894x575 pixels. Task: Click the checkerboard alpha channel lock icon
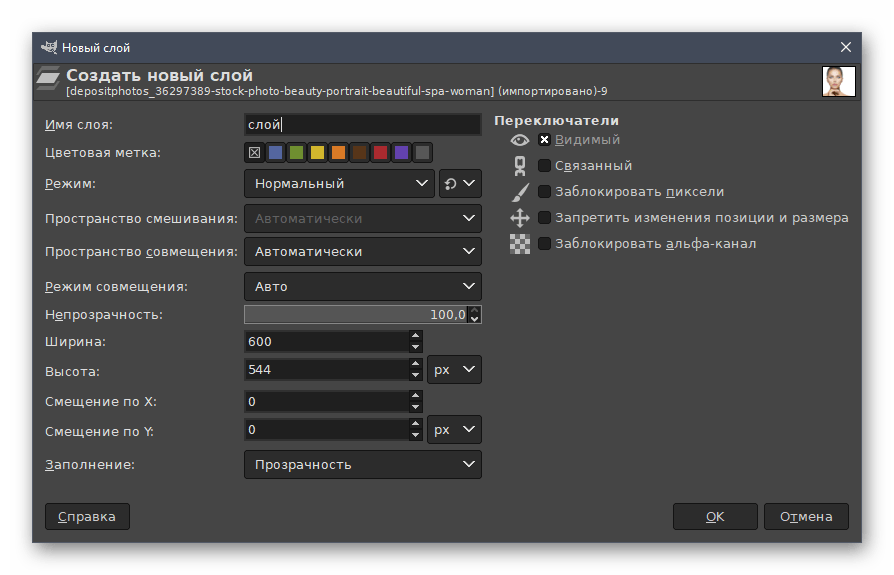pyautogui.click(x=519, y=244)
